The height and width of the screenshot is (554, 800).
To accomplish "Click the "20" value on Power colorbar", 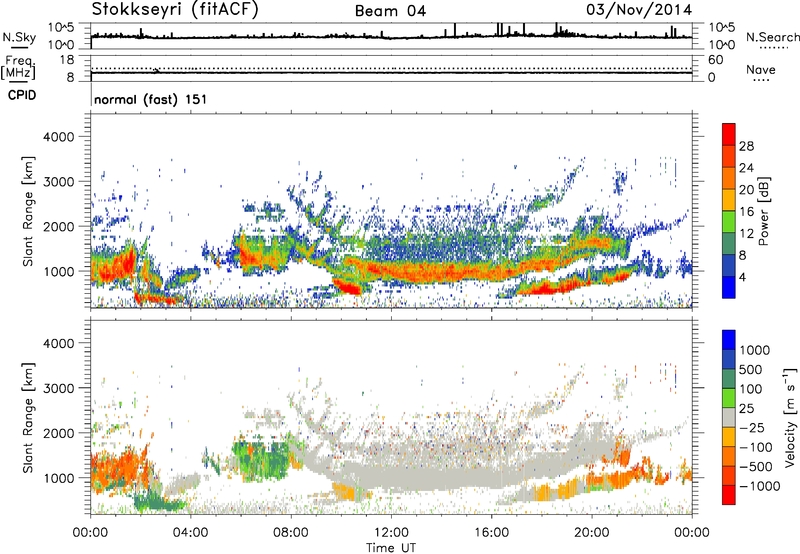I will (x=746, y=190).
